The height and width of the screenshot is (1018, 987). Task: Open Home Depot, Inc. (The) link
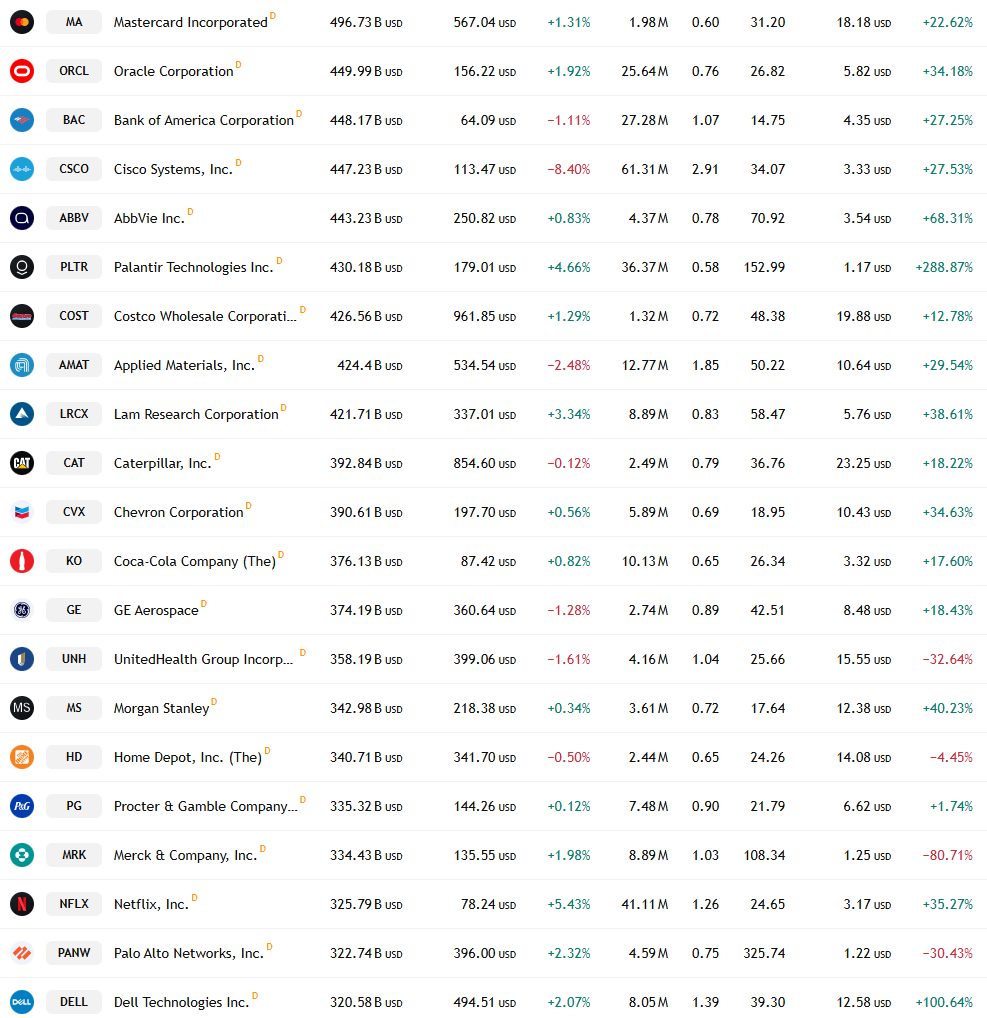click(188, 758)
